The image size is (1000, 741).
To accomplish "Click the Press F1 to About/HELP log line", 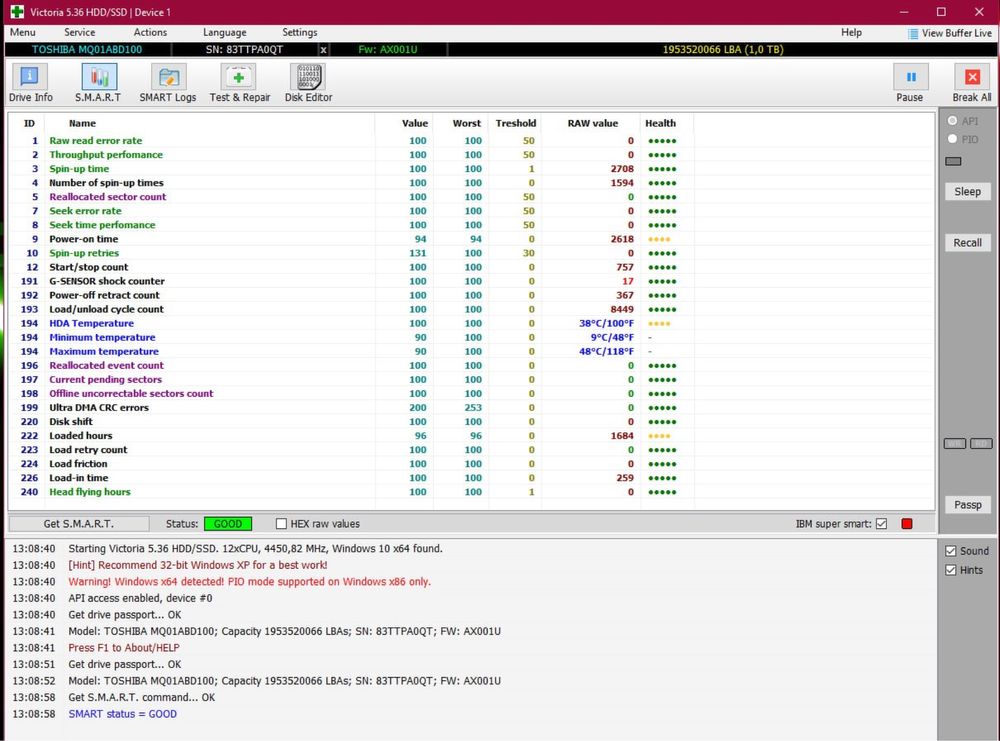I will (x=124, y=648).
